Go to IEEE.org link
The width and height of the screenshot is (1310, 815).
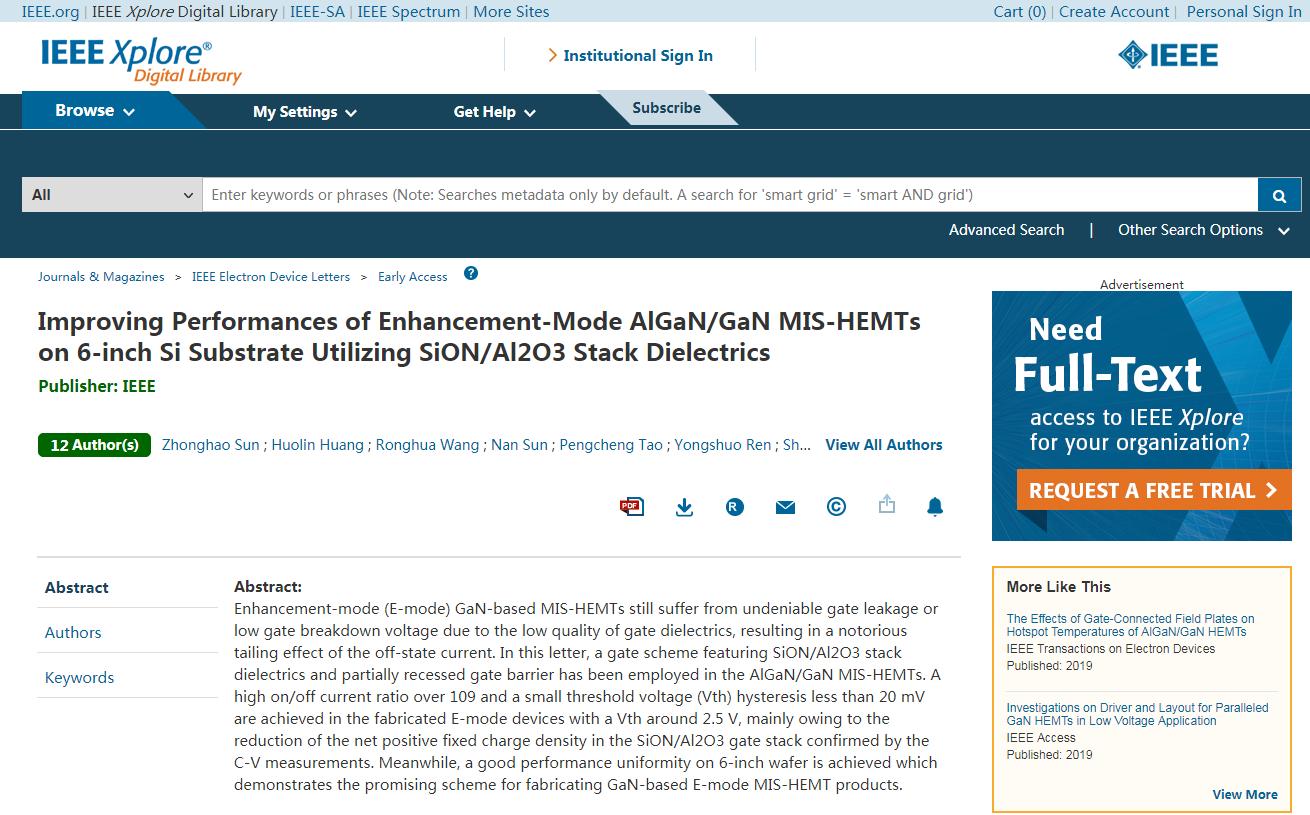(x=50, y=12)
